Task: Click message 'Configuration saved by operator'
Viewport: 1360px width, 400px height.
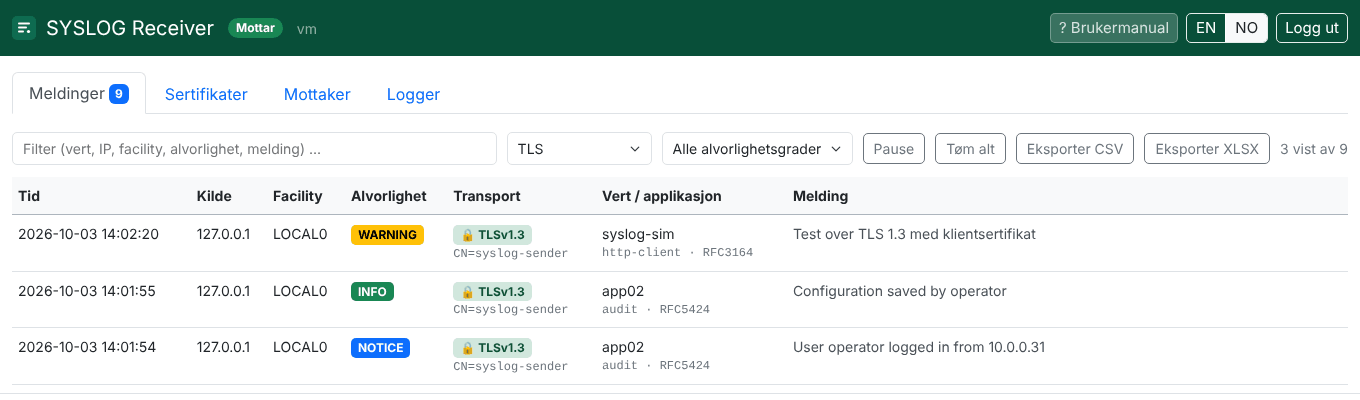Action: (x=899, y=291)
